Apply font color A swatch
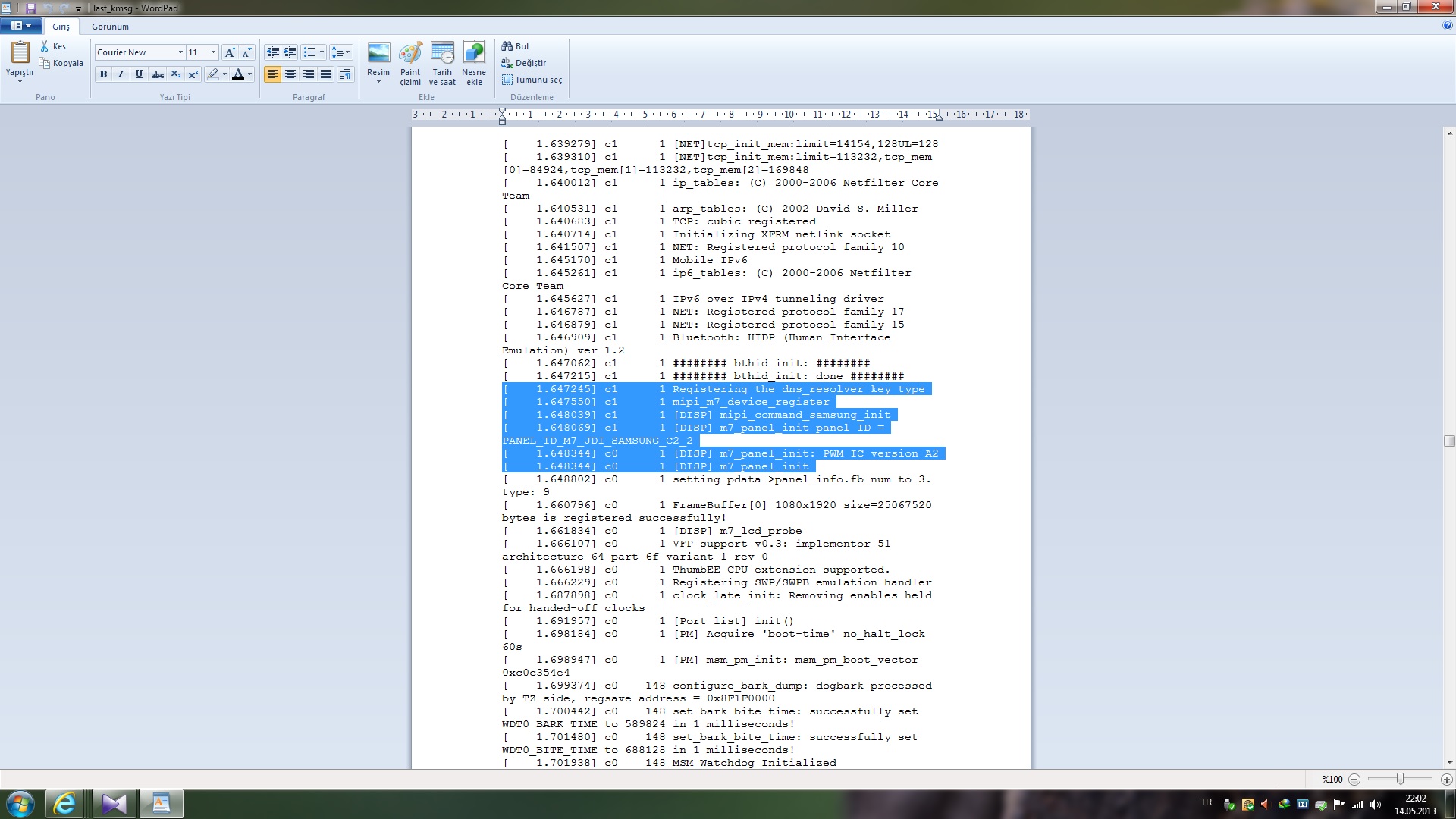Screen dimensions: 1456x819 tap(238, 74)
